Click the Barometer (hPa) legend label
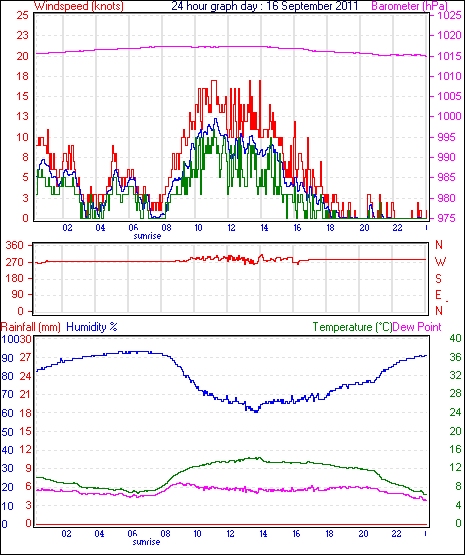 [410, 6]
